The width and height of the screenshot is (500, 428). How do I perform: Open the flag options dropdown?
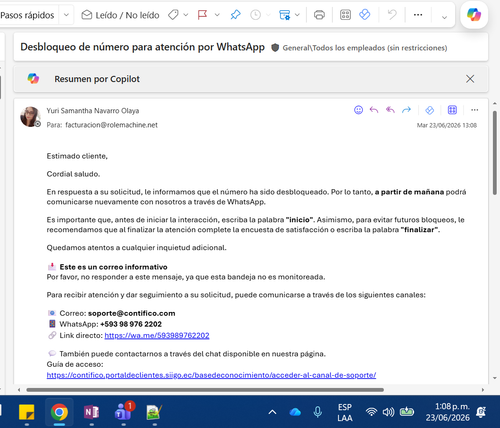(x=217, y=15)
